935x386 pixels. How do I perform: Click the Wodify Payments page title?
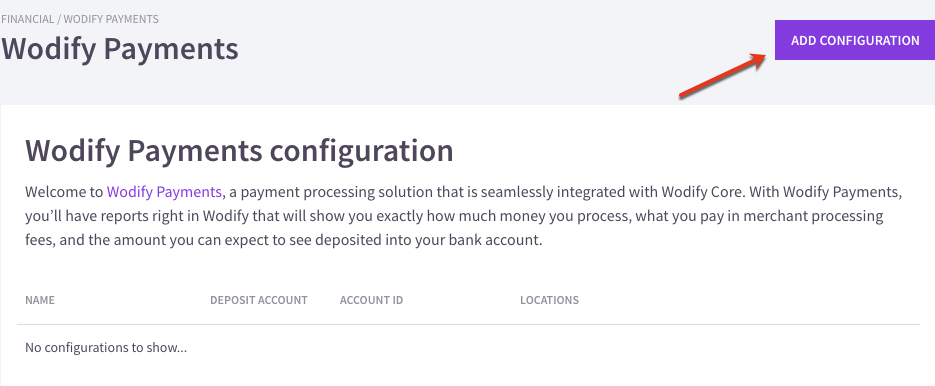120,49
